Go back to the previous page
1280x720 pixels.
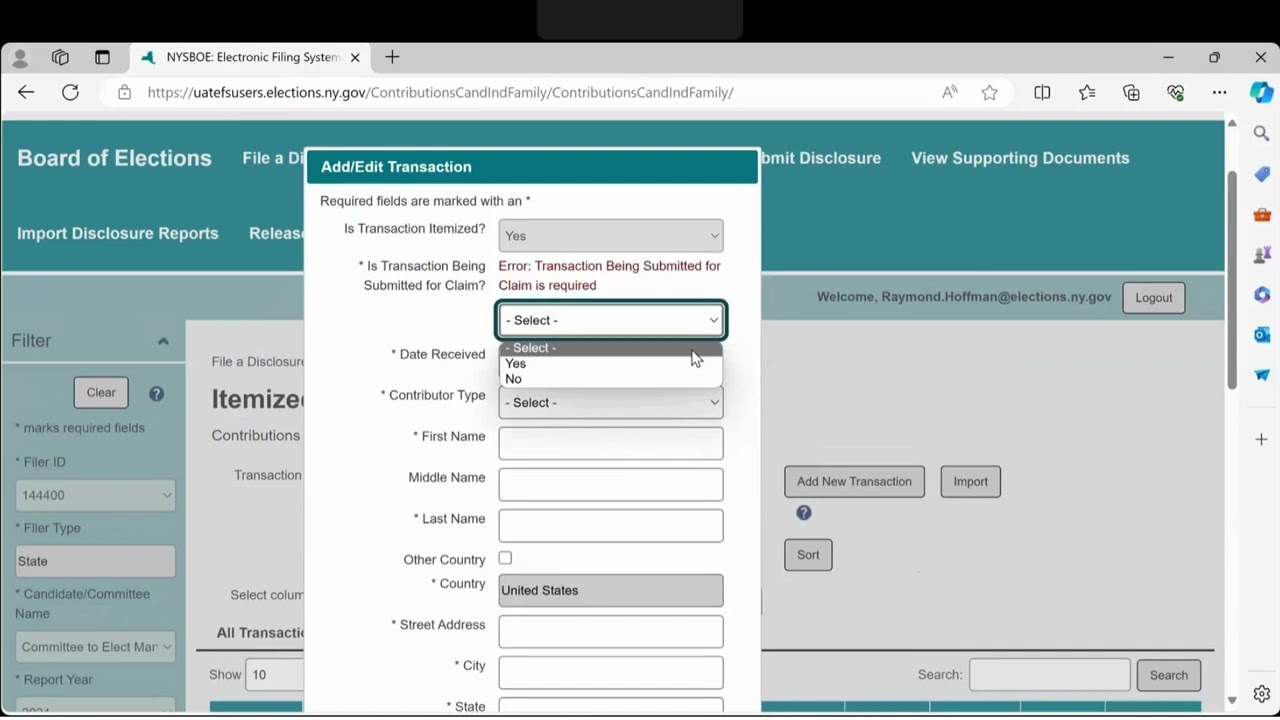click(x=26, y=92)
